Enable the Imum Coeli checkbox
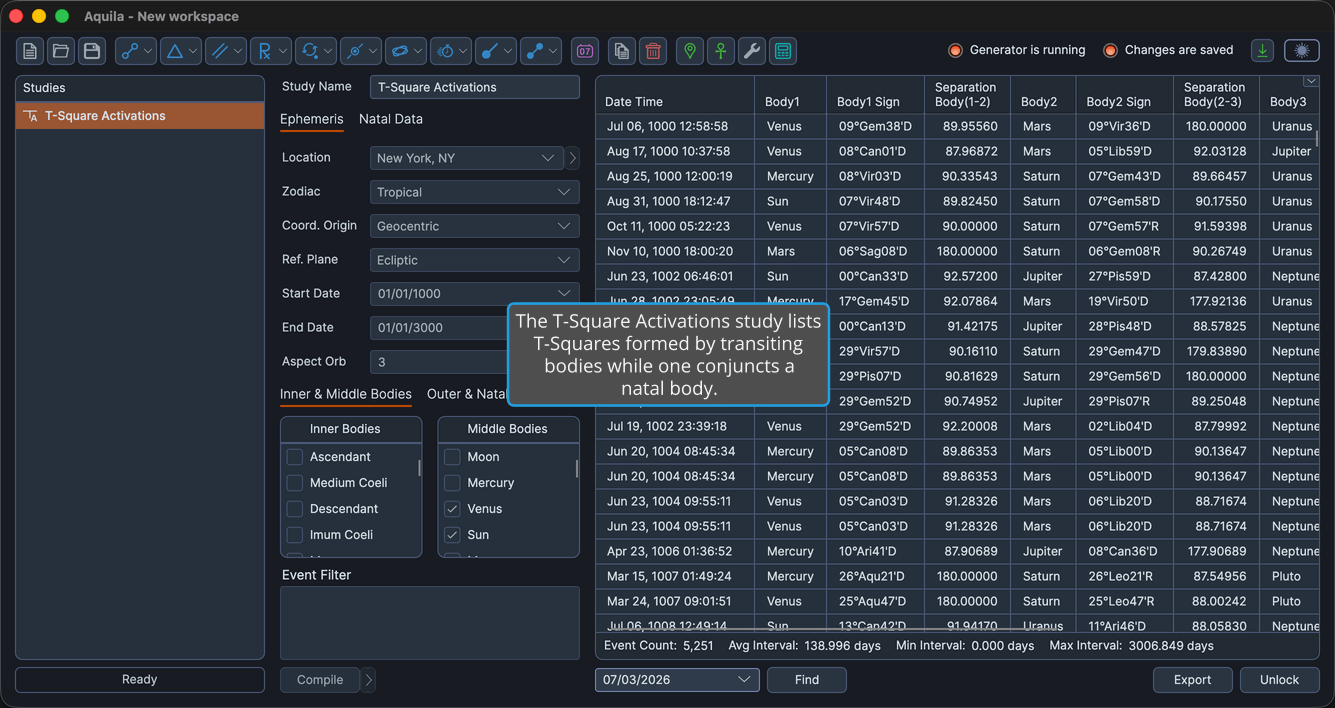 coord(295,535)
